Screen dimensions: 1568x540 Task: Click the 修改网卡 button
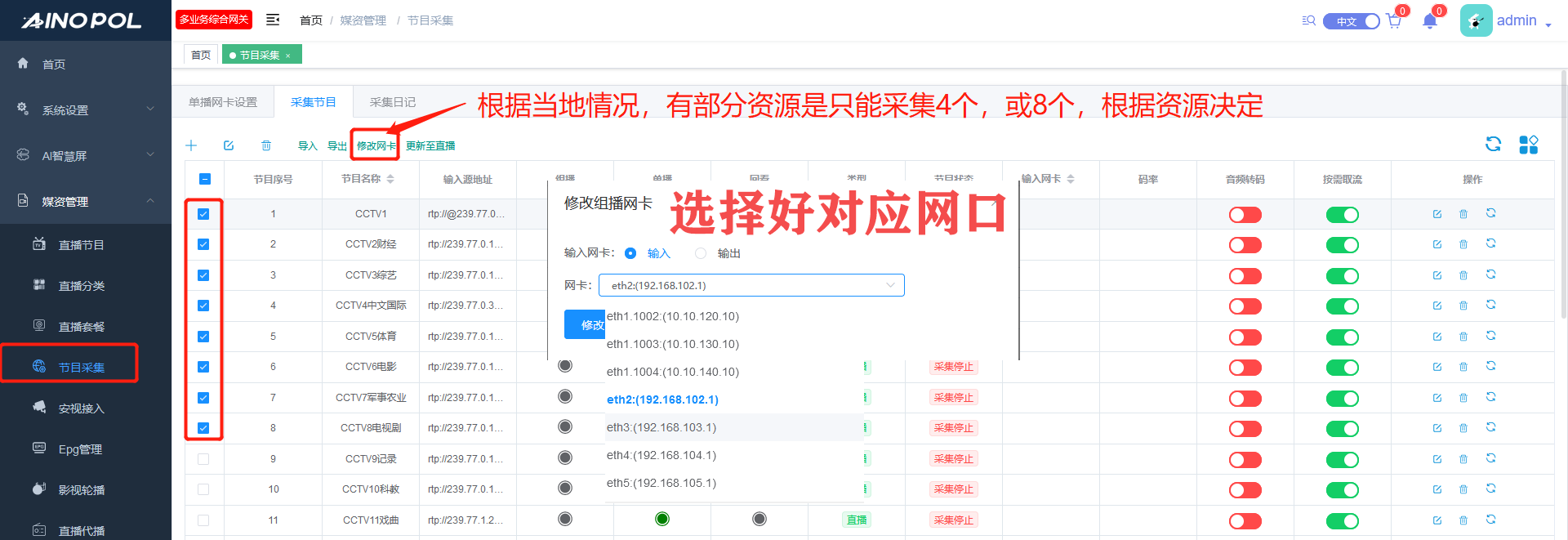tap(376, 145)
